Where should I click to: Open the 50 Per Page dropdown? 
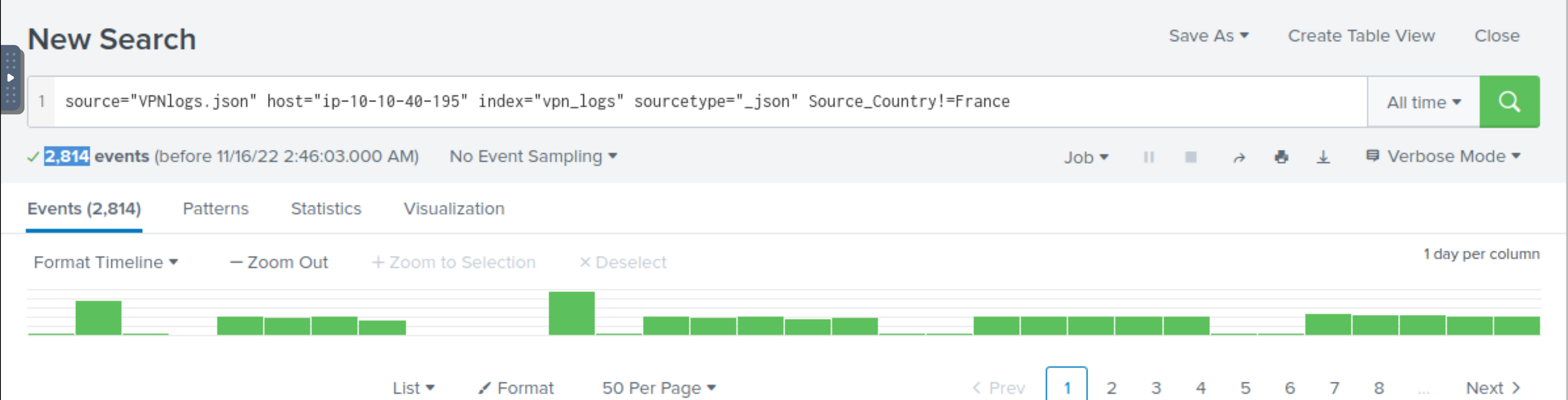659,388
